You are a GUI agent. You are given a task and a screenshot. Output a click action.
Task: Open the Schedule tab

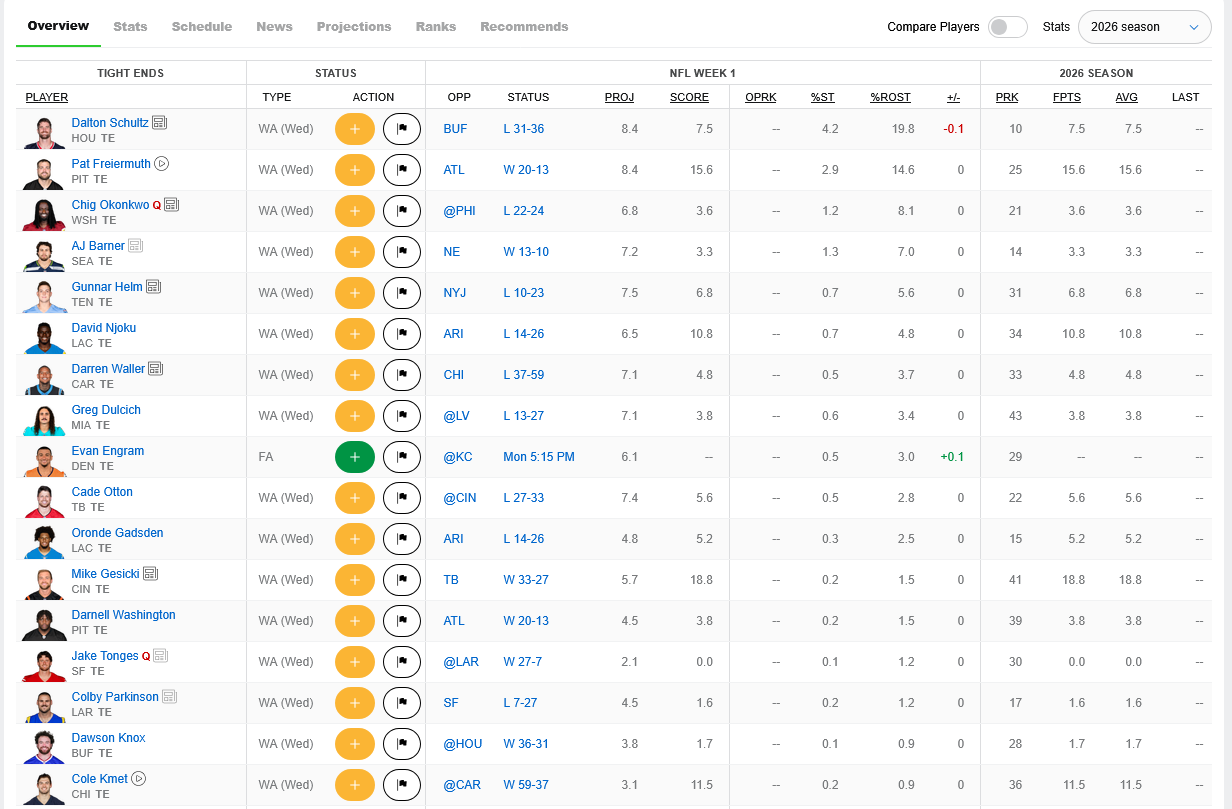click(202, 27)
